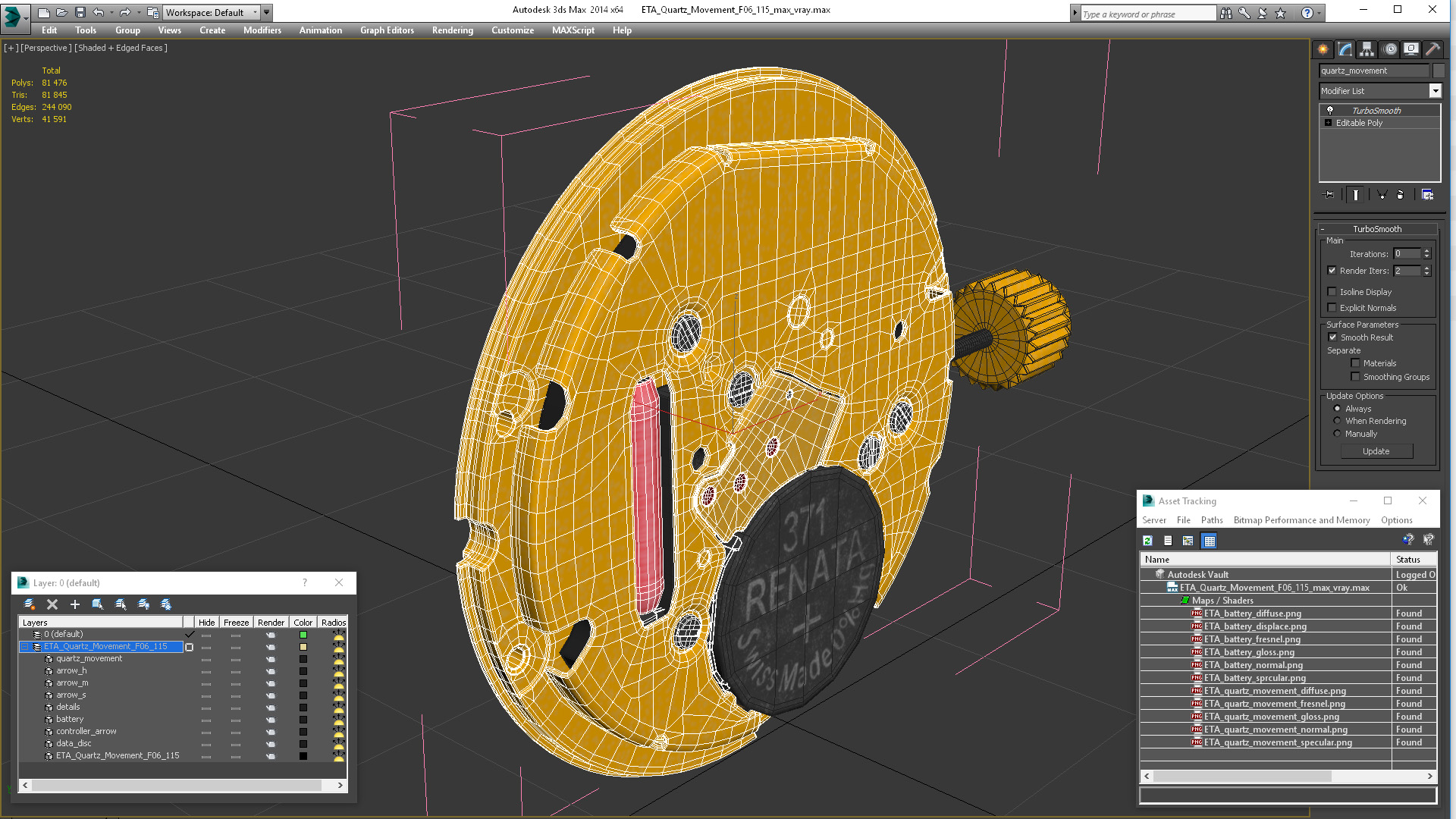Click the color swatch of 0 (default) layer
The image size is (1456, 819).
click(x=303, y=635)
